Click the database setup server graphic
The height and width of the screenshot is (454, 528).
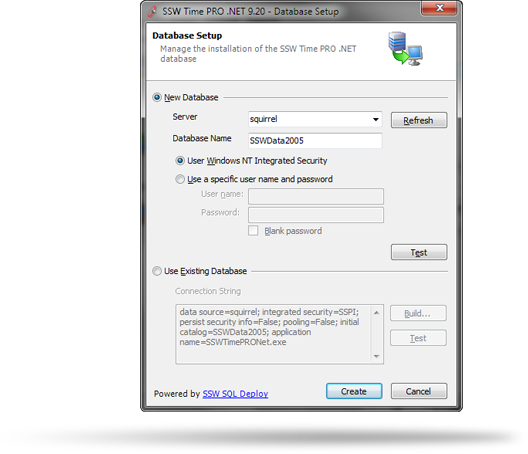[405, 48]
